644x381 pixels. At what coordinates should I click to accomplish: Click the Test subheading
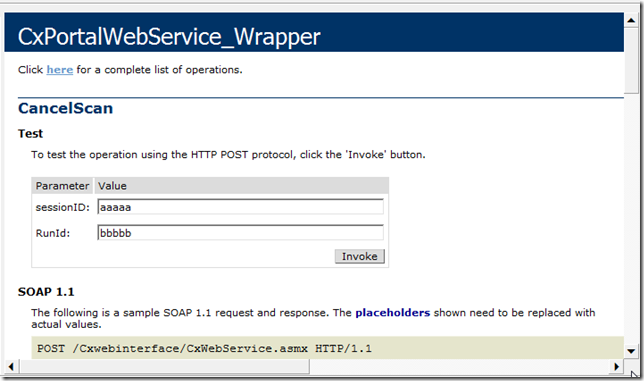tap(30, 133)
